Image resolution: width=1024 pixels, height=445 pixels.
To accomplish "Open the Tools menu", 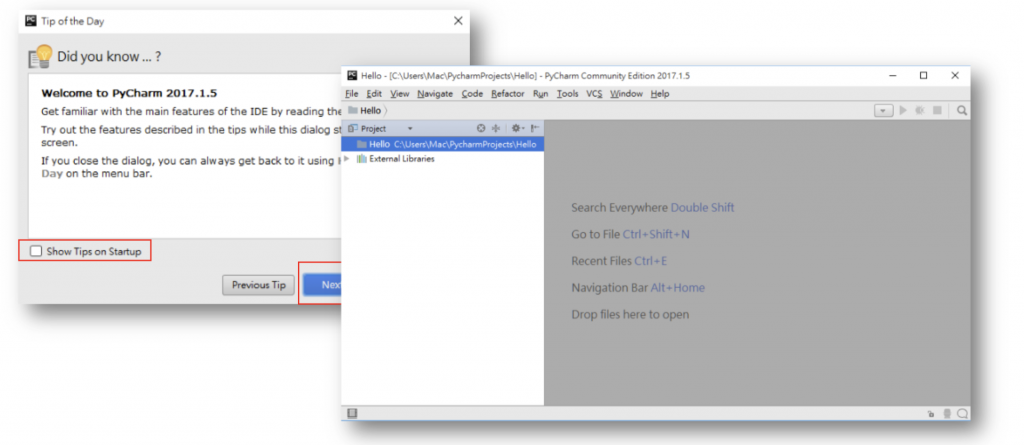I will click(568, 93).
